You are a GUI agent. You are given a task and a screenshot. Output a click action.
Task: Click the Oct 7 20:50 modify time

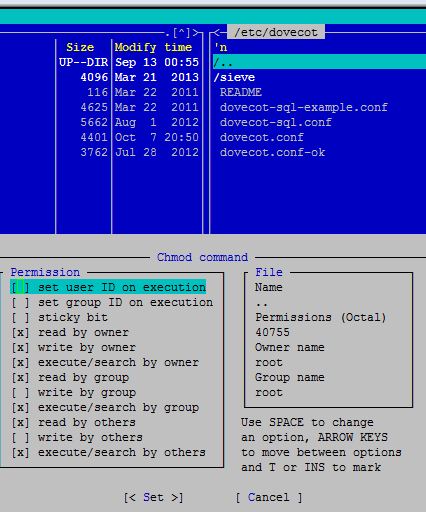click(157, 137)
